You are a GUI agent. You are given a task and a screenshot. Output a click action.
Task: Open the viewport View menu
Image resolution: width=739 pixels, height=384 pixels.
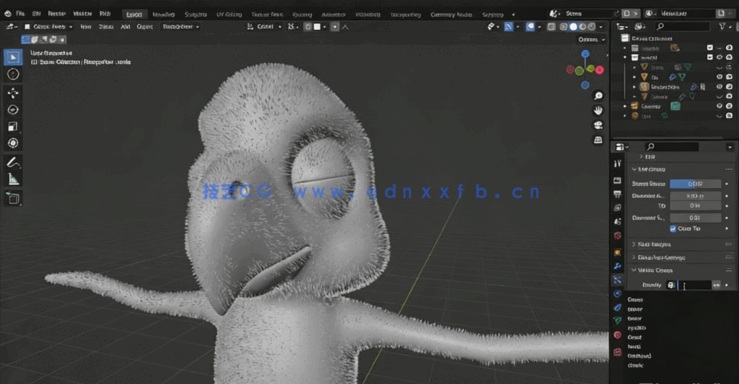[x=85, y=27]
